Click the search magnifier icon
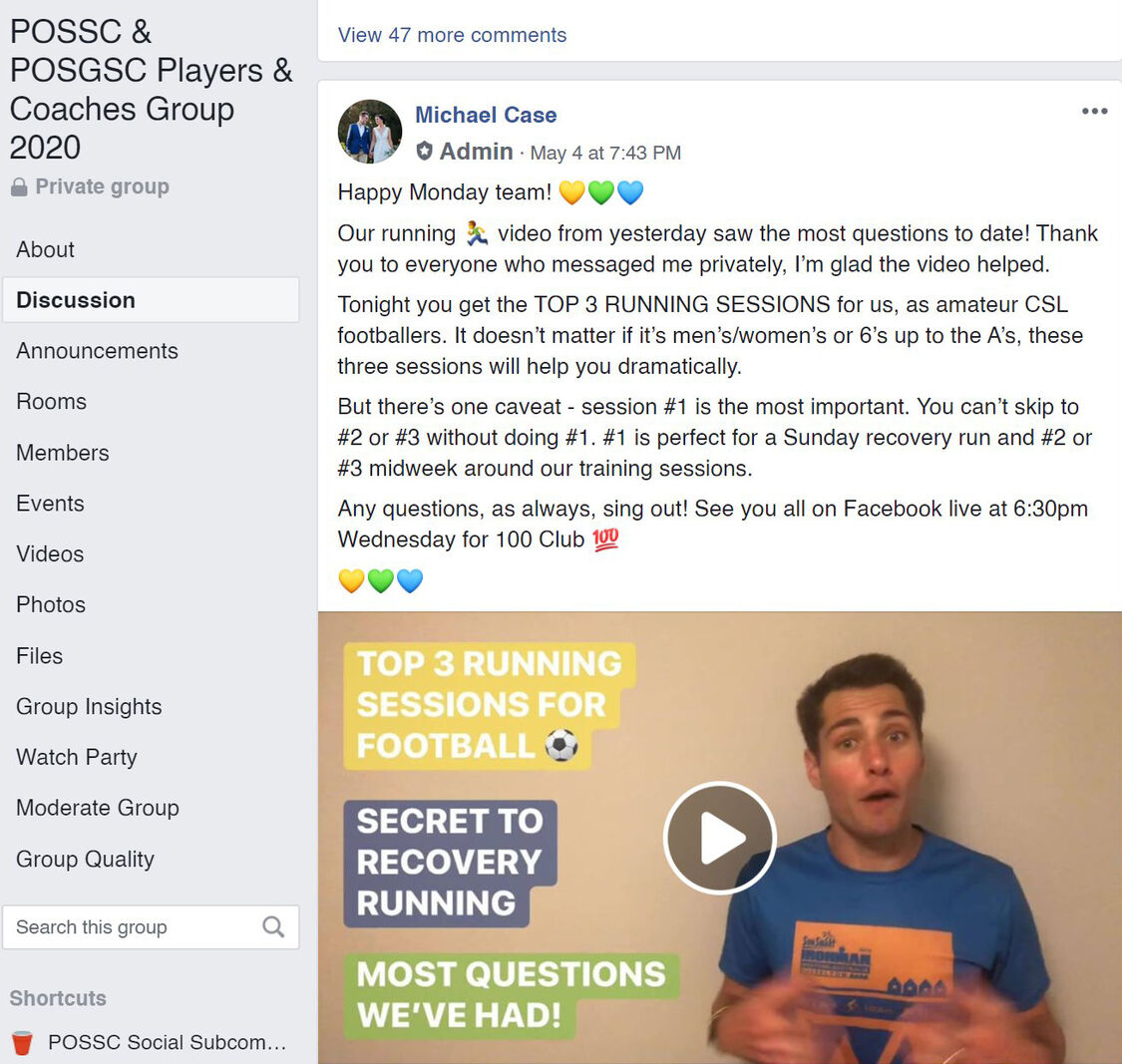 (x=272, y=926)
